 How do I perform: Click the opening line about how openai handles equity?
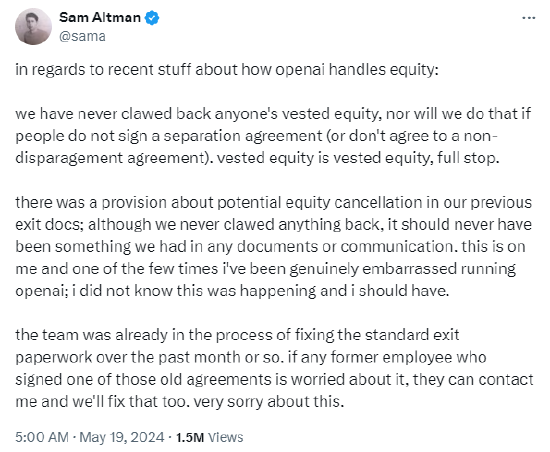[227, 70]
